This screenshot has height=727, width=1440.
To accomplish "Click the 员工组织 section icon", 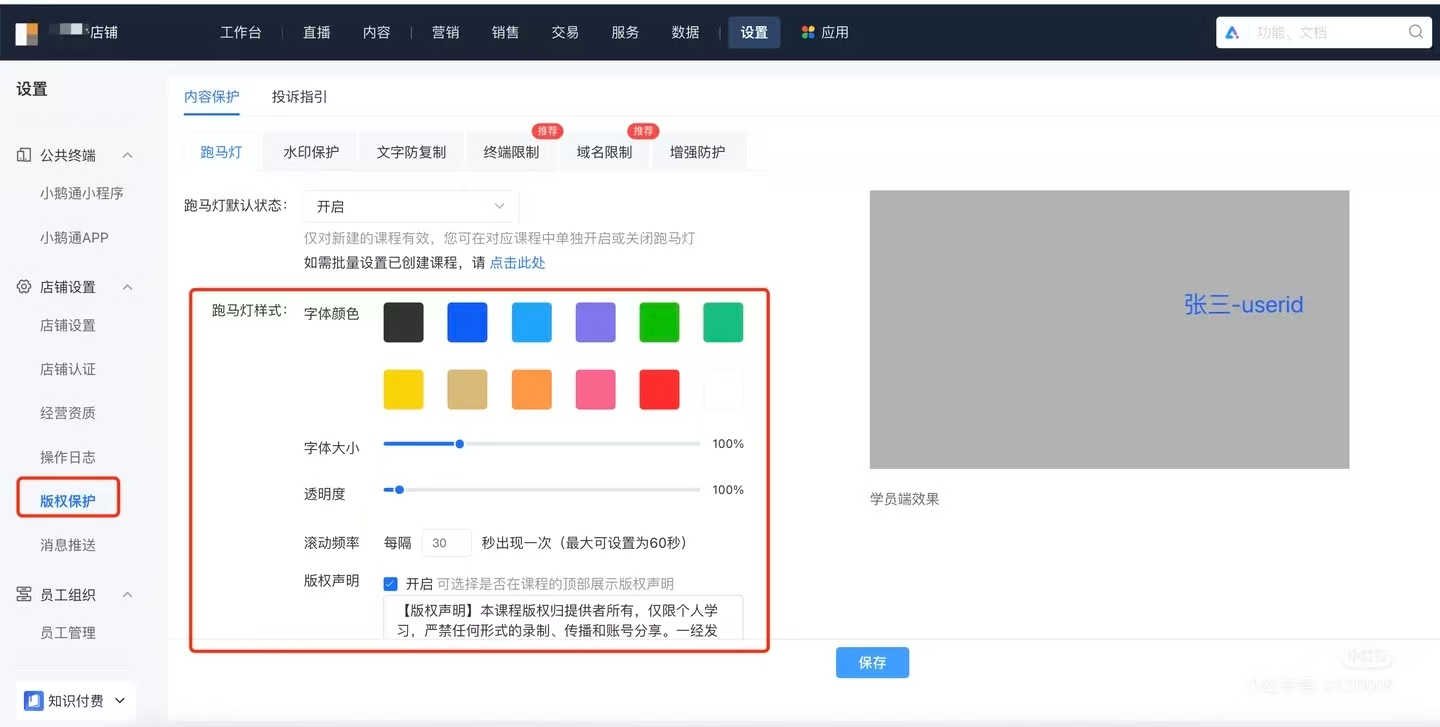I will (x=24, y=595).
